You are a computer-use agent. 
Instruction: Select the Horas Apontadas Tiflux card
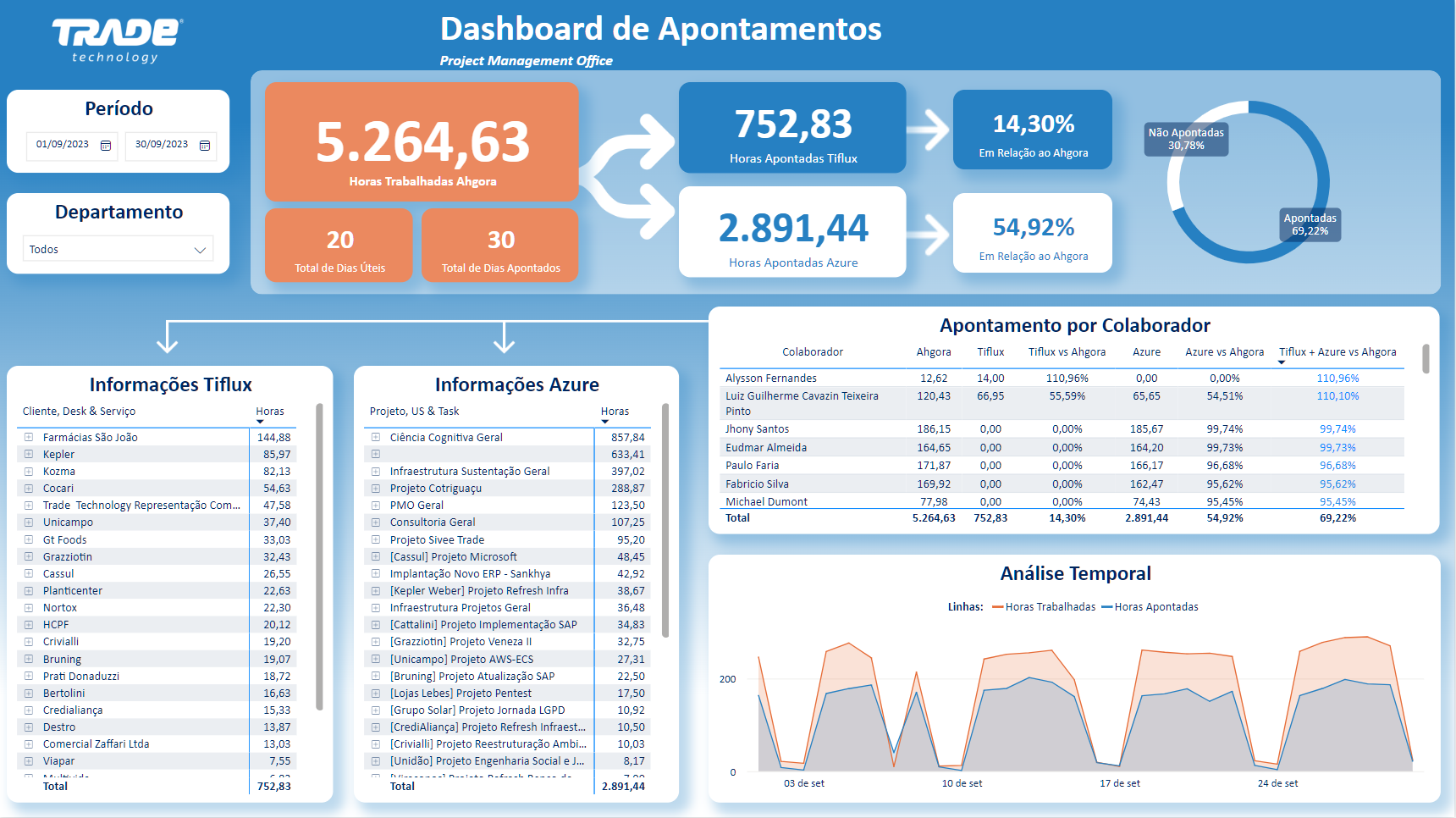tap(793, 128)
